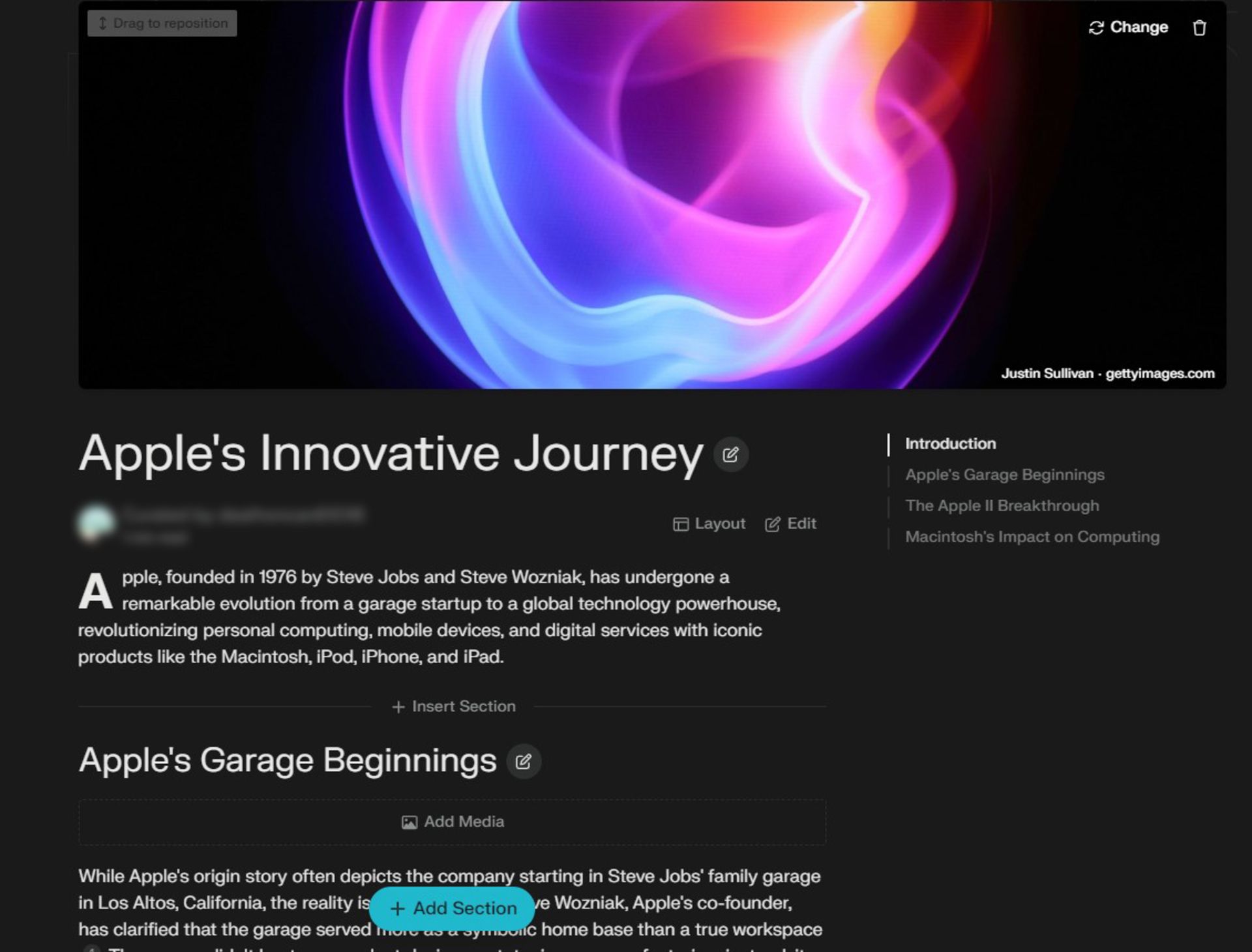The width and height of the screenshot is (1252, 952).
Task: Jump to The Apple II Breakthrough section
Action: click(1002, 505)
